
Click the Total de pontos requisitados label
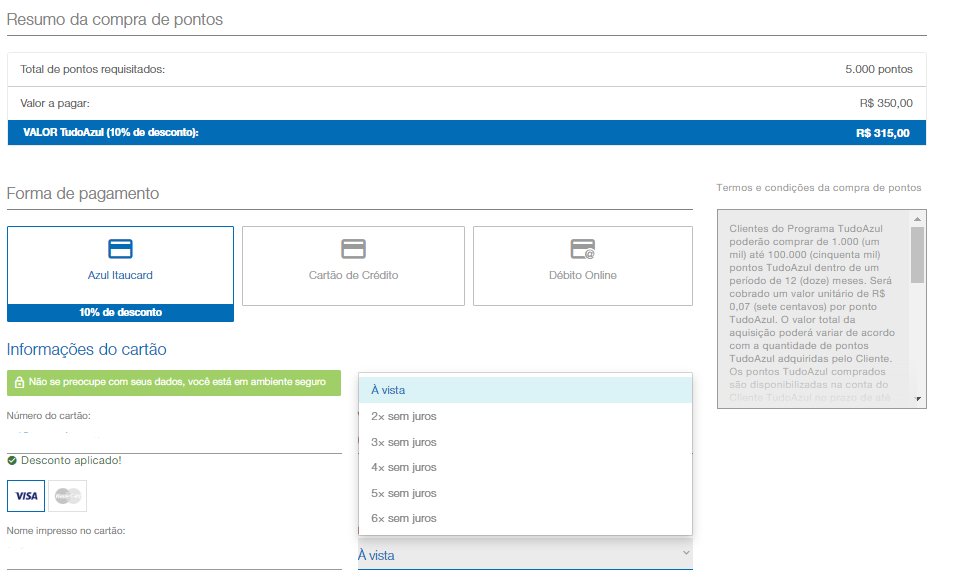coord(92,69)
